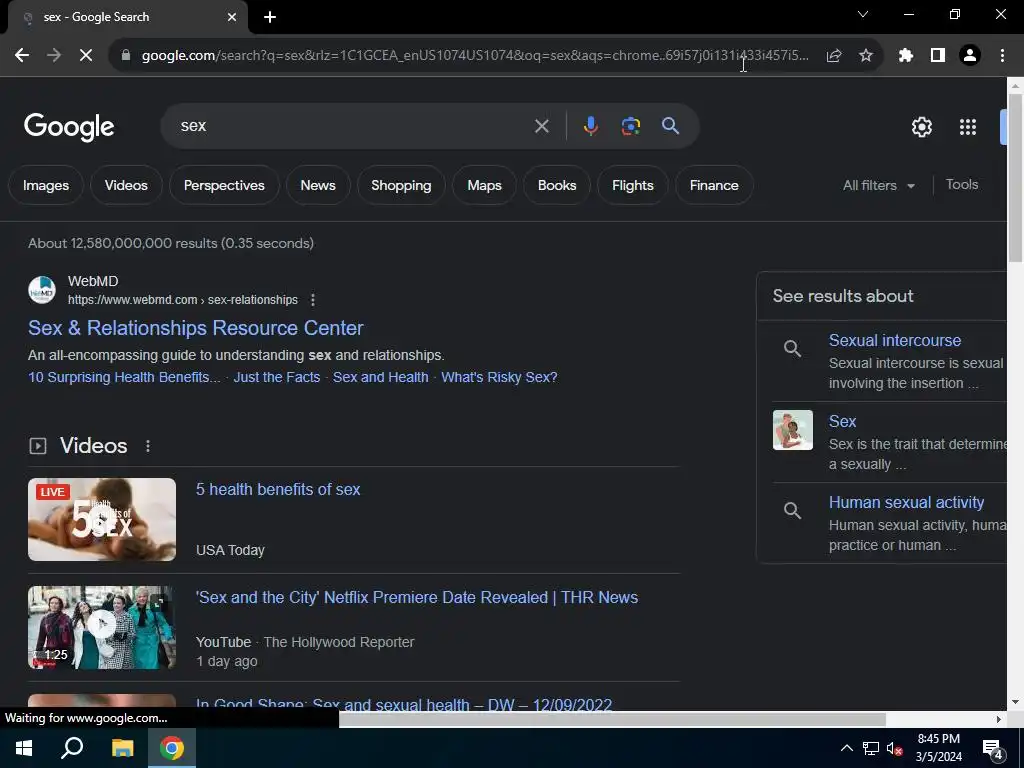Screen dimensions: 1024x768
Task: Open 'Sexual intercourse' related result
Action: click(895, 340)
